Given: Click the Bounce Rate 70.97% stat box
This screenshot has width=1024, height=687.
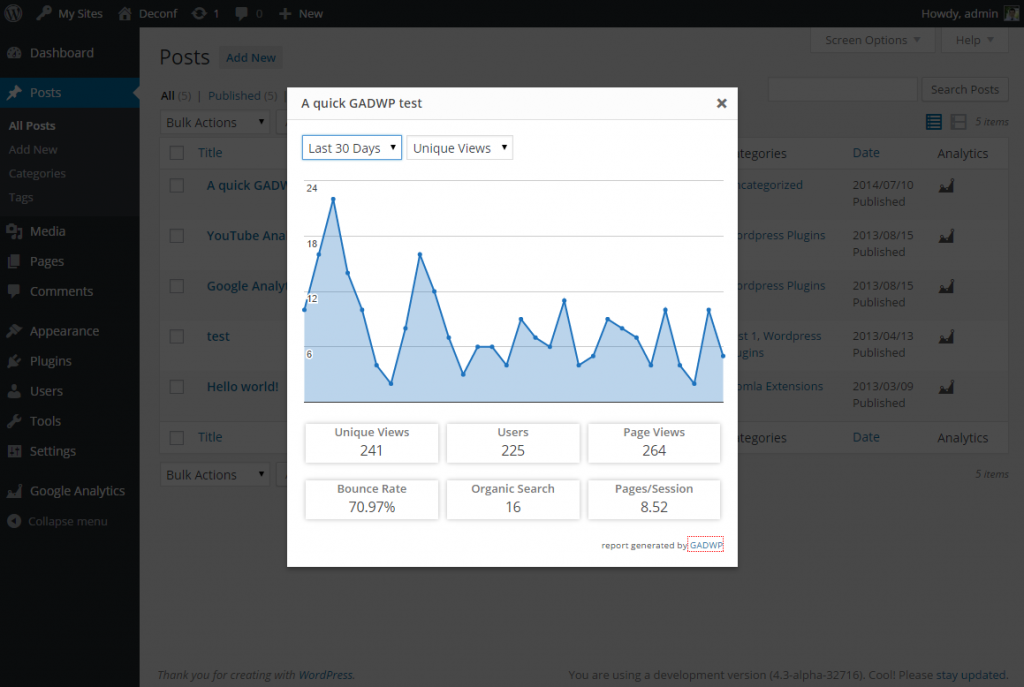Looking at the screenshot, I should pyautogui.click(x=372, y=500).
